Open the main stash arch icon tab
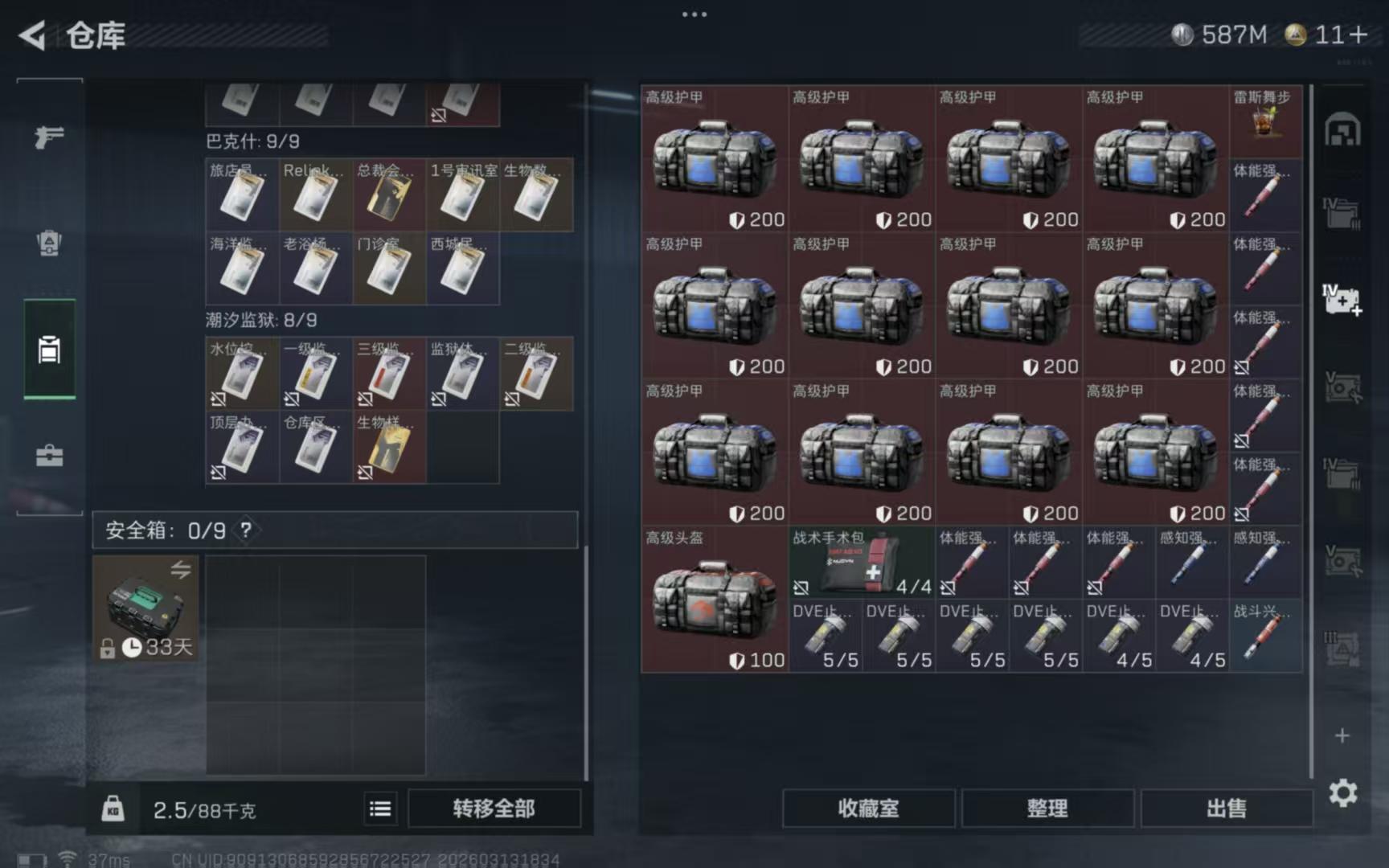Image resolution: width=1389 pixels, height=868 pixels. [1342, 130]
